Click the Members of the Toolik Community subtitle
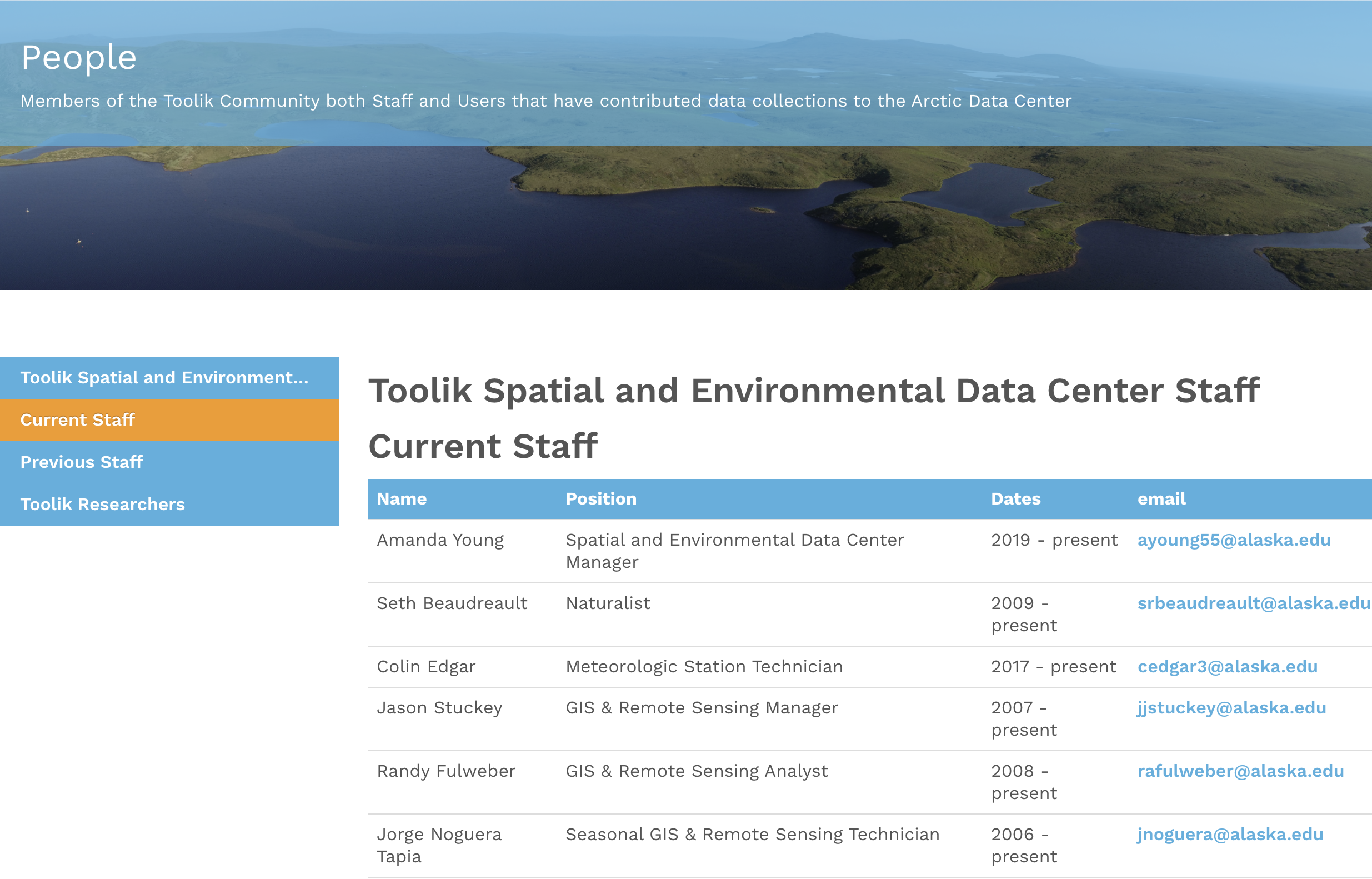This screenshot has height=879, width=1372. pos(546,101)
